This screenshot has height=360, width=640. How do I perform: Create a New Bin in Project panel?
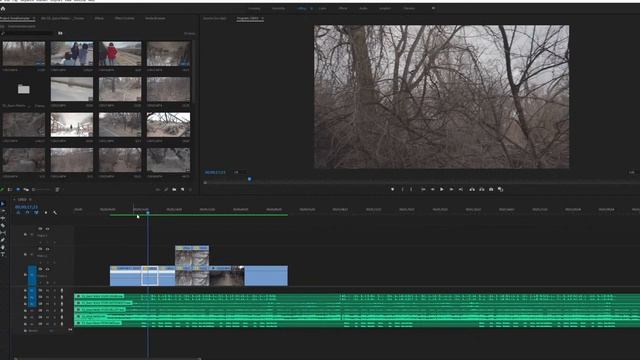pyautogui.click(x=174, y=189)
